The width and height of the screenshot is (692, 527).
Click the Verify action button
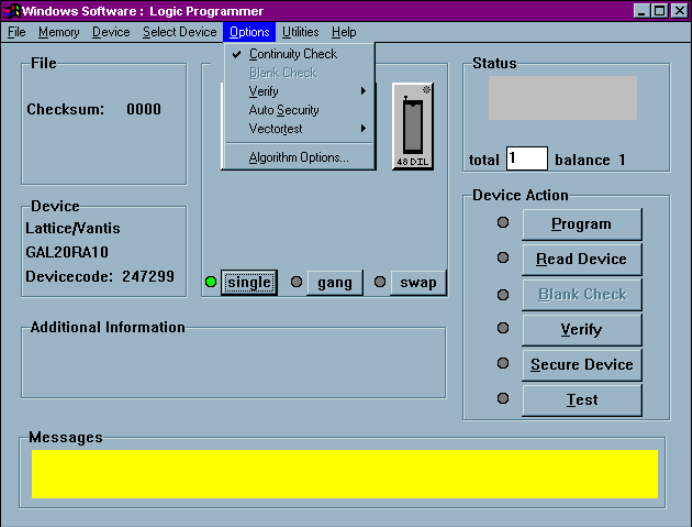coord(582,330)
